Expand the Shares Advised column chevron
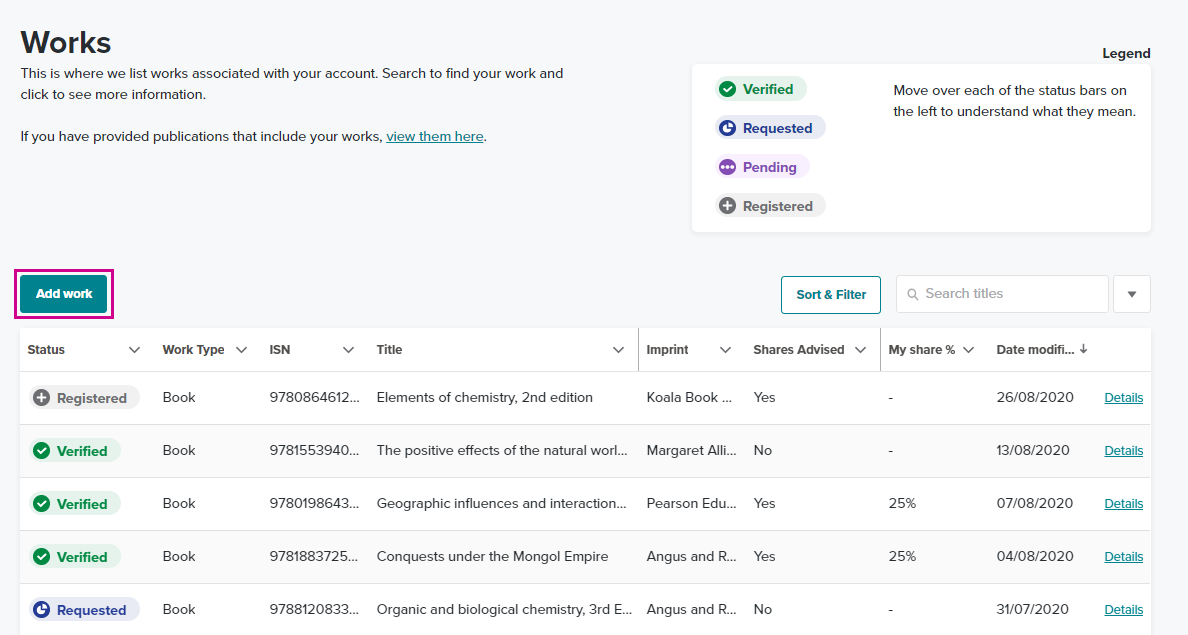The height and width of the screenshot is (635, 1188). pyautogui.click(x=860, y=350)
